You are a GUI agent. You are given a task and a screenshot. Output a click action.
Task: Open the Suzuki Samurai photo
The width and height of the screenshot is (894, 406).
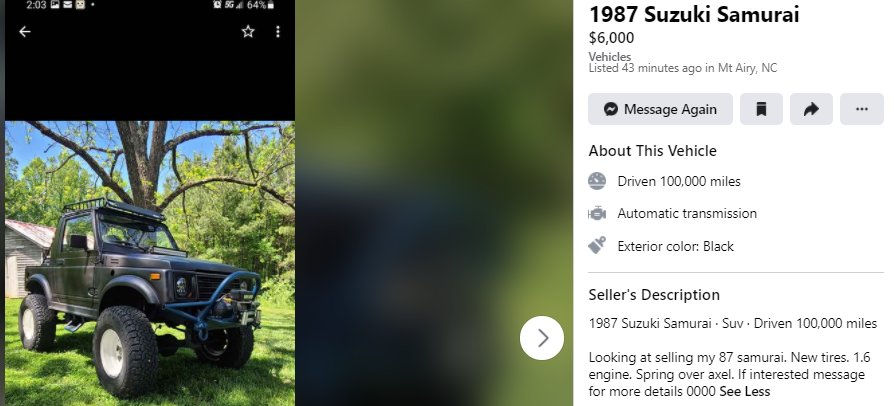(150, 263)
